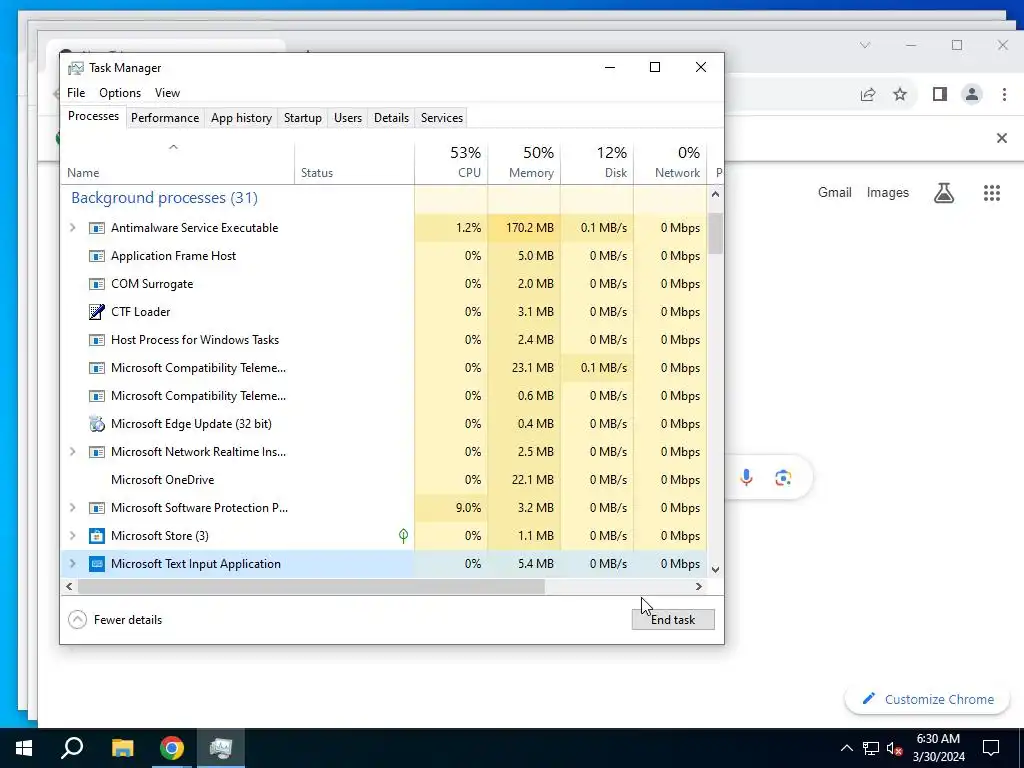The height and width of the screenshot is (768, 1024).
Task: Bookmark the page with Chrome's star icon
Action: pos(900,95)
